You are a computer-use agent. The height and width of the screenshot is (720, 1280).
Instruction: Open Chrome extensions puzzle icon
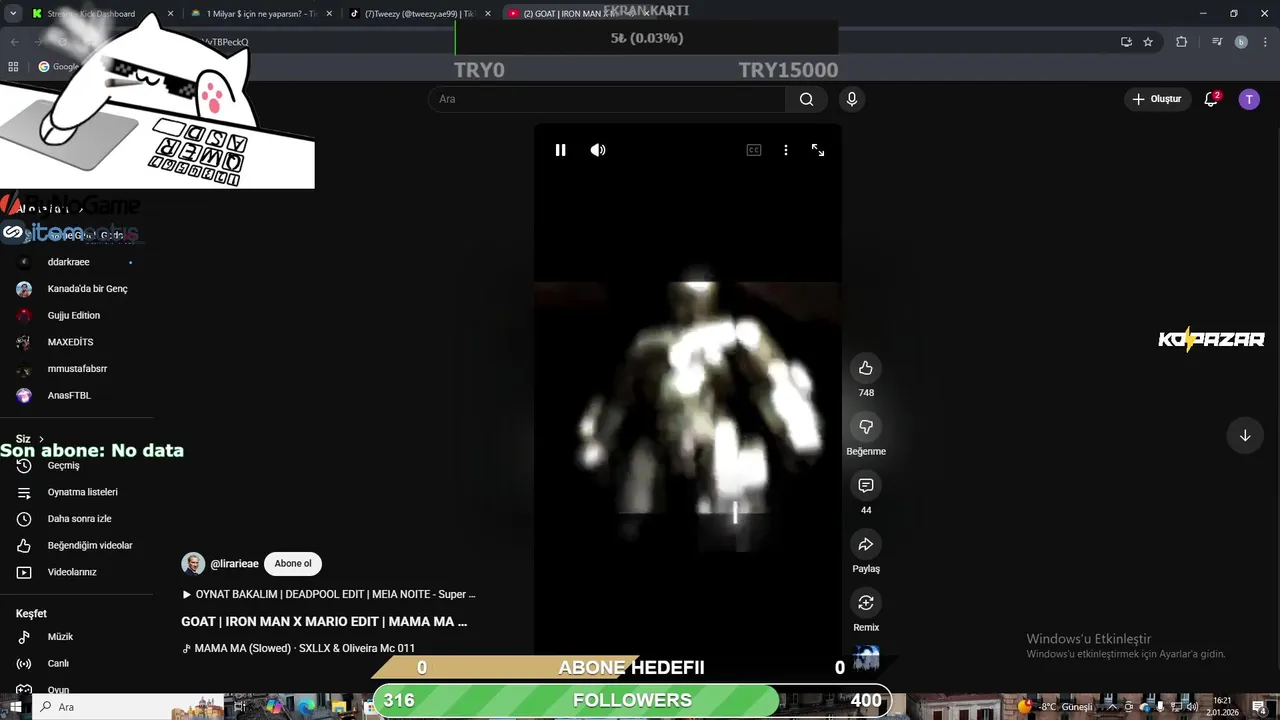click(x=1182, y=42)
